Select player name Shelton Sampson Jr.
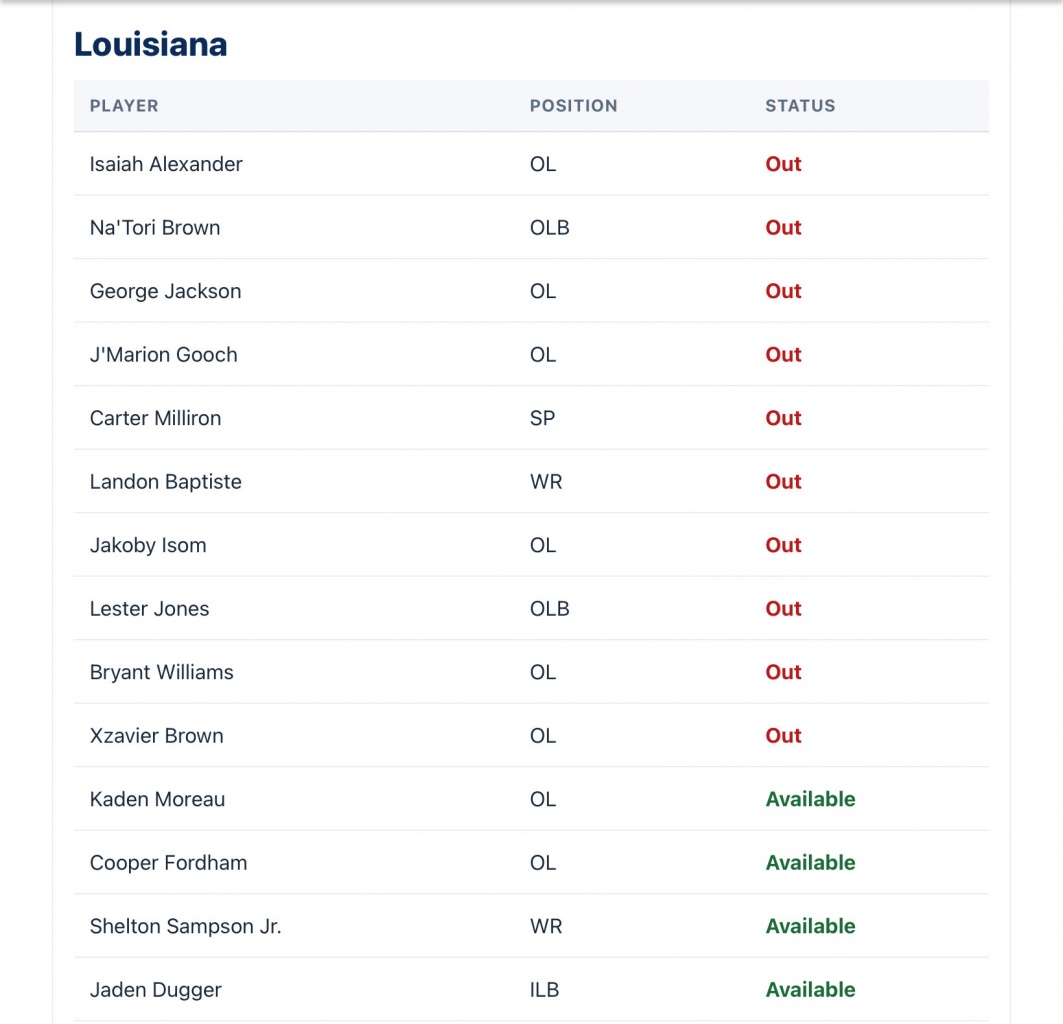1063x1024 pixels. pos(186,926)
